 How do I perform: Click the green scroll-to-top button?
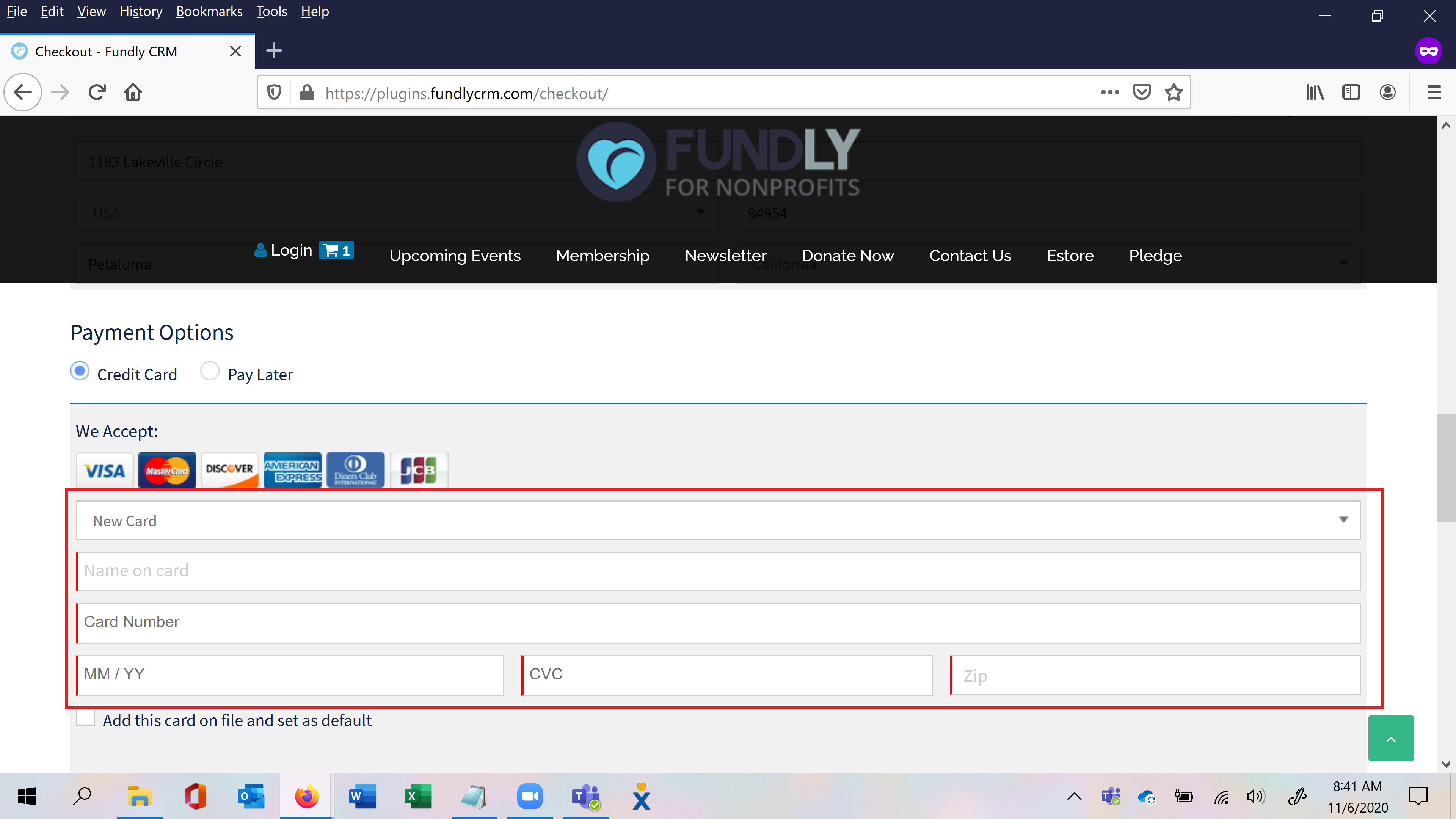[x=1390, y=738]
